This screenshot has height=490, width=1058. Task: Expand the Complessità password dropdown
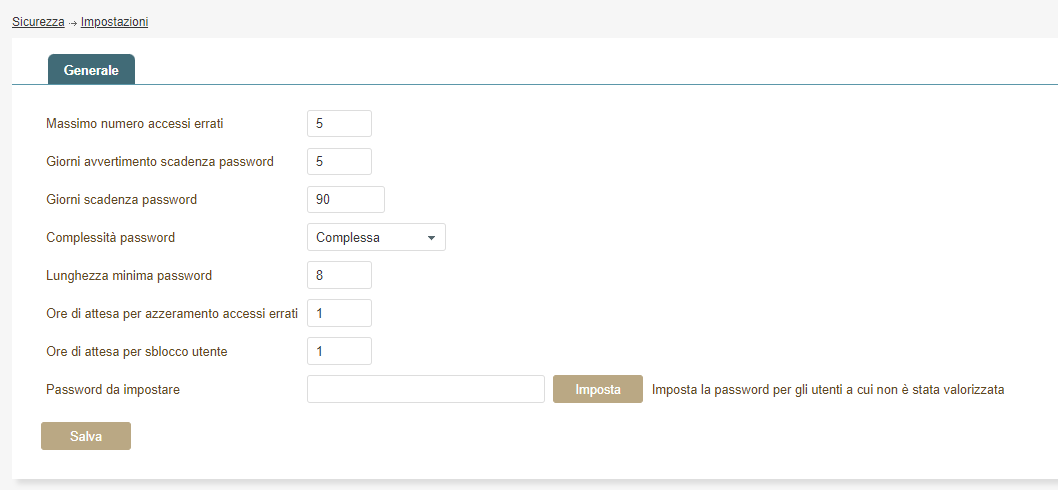pyautogui.click(x=376, y=238)
